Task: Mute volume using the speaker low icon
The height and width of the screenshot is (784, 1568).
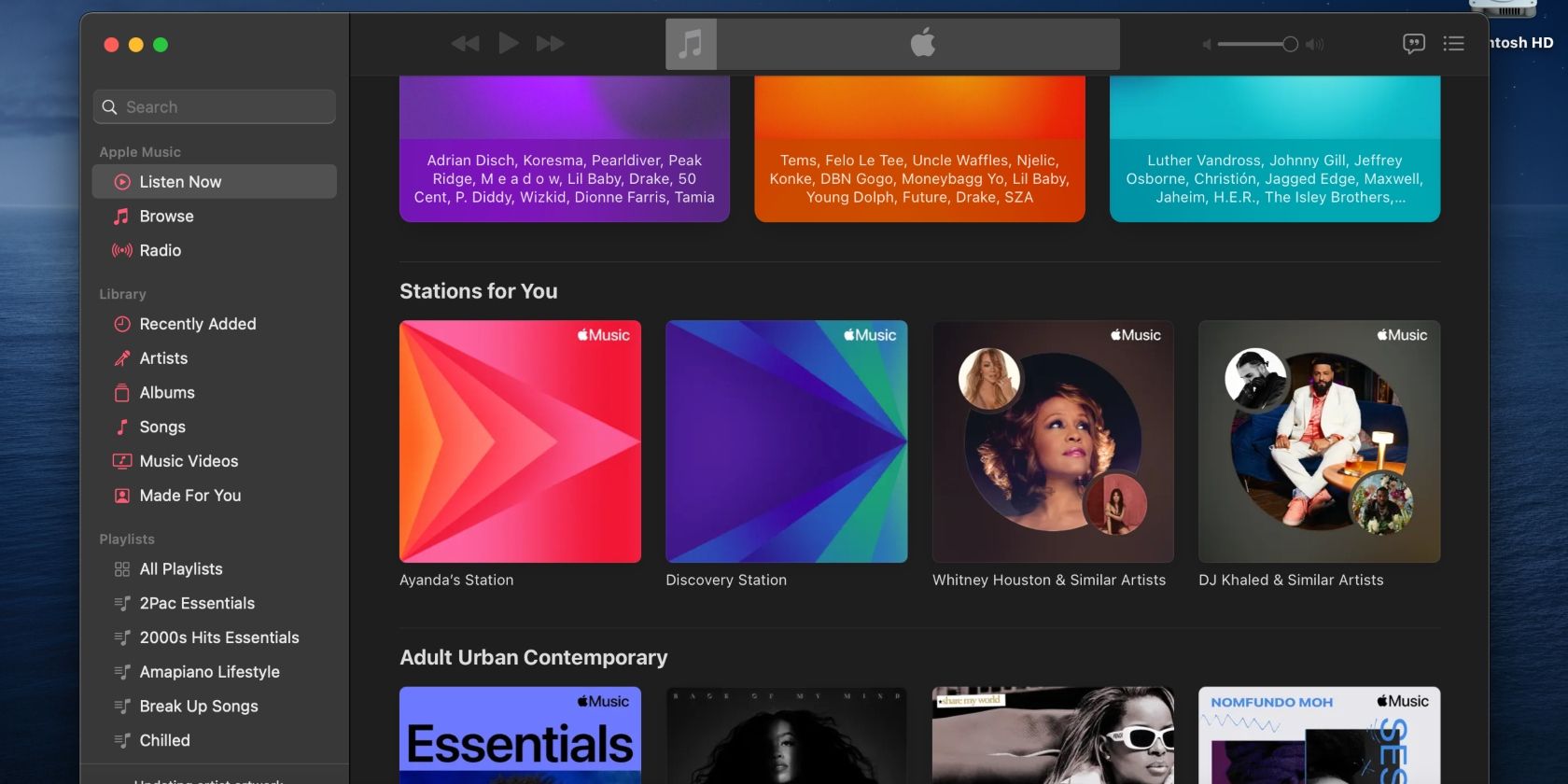Action: point(1206,44)
